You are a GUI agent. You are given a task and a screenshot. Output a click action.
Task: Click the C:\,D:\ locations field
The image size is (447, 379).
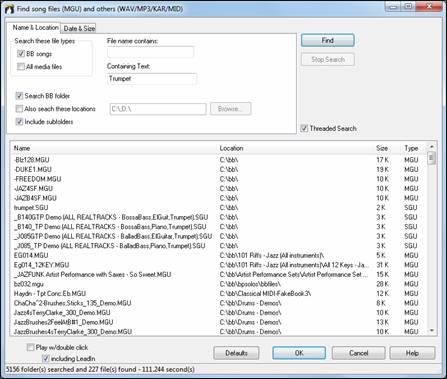point(158,109)
